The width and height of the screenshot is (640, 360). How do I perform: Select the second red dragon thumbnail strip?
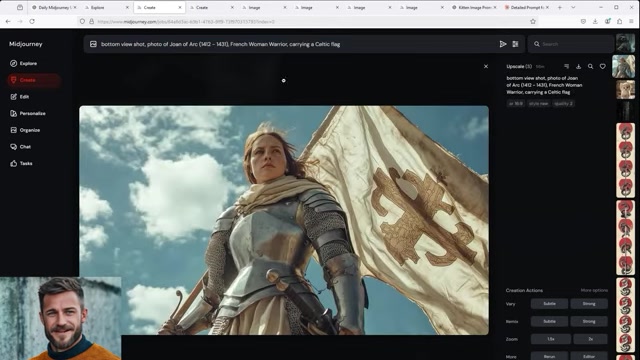625,238
